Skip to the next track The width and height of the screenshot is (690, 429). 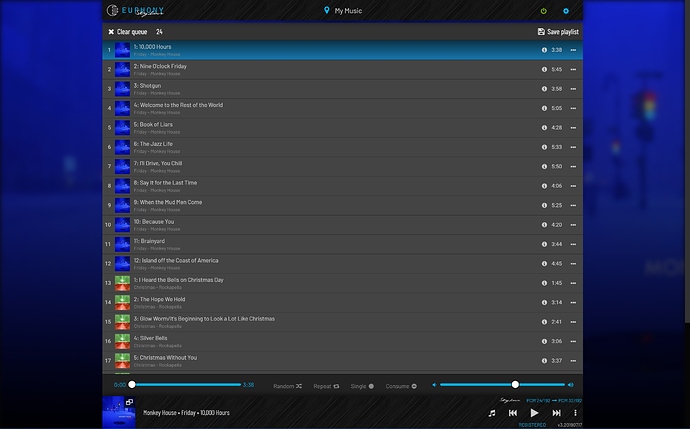pyautogui.click(x=556, y=413)
